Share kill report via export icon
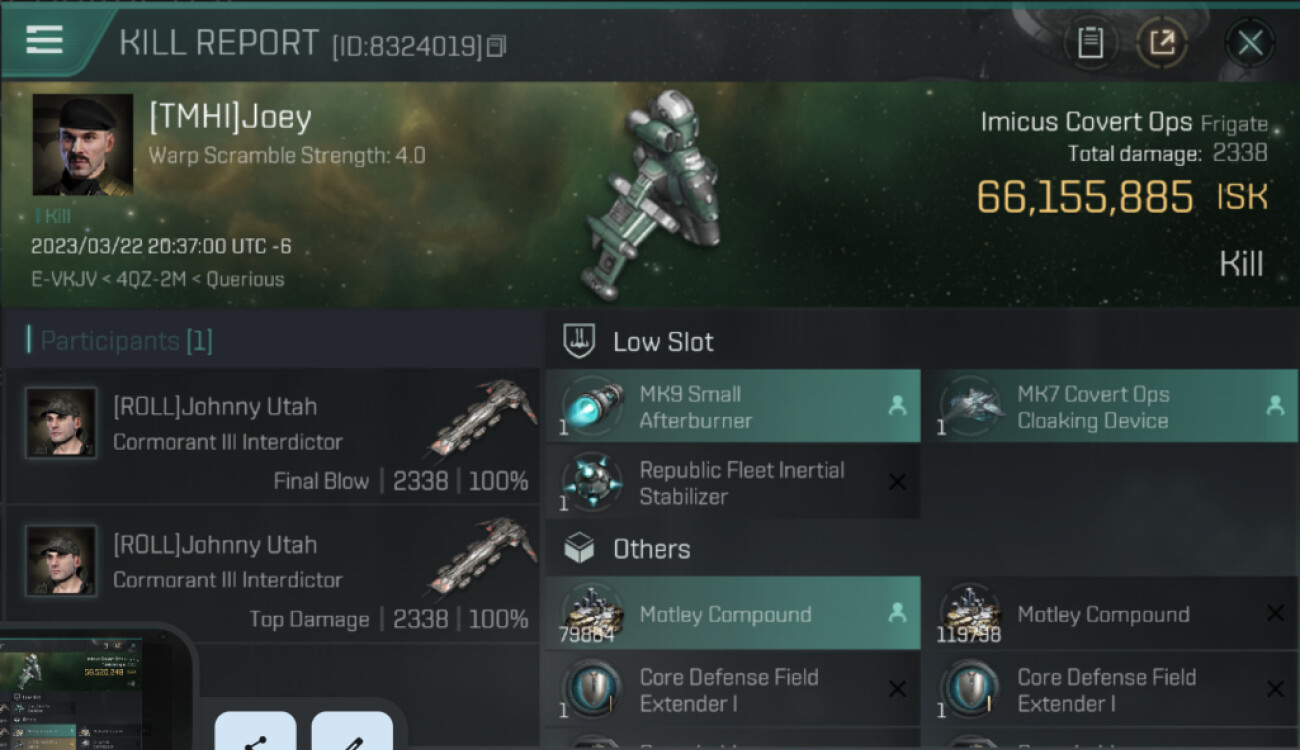Viewport: 1300px width, 750px height. coord(1162,43)
